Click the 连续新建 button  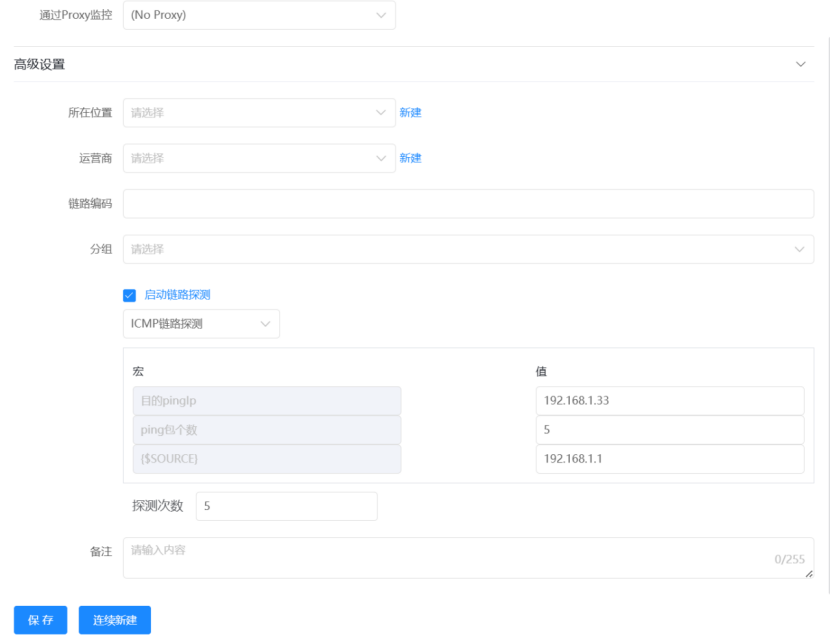coord(115,620)
